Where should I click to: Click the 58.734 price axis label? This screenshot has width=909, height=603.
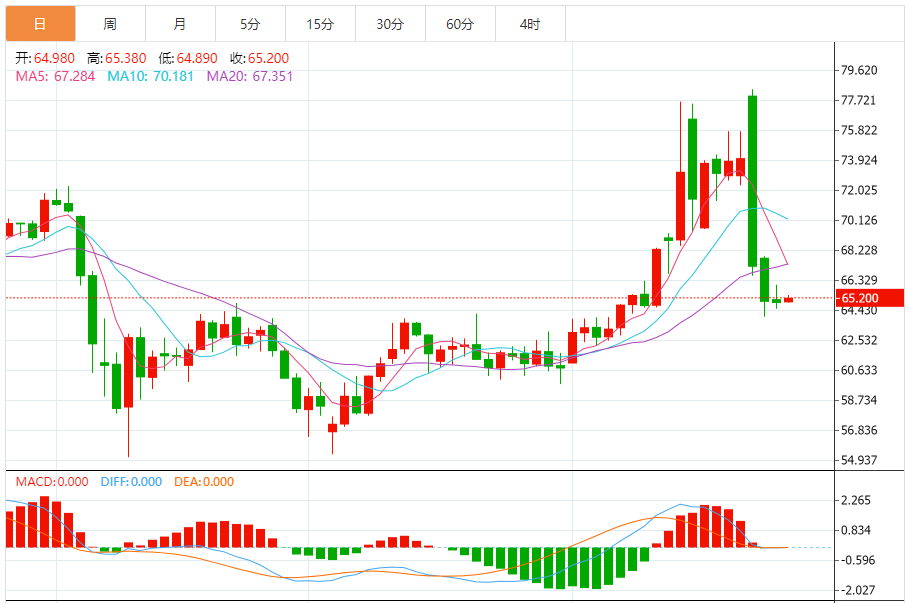(x=859, y=400)
